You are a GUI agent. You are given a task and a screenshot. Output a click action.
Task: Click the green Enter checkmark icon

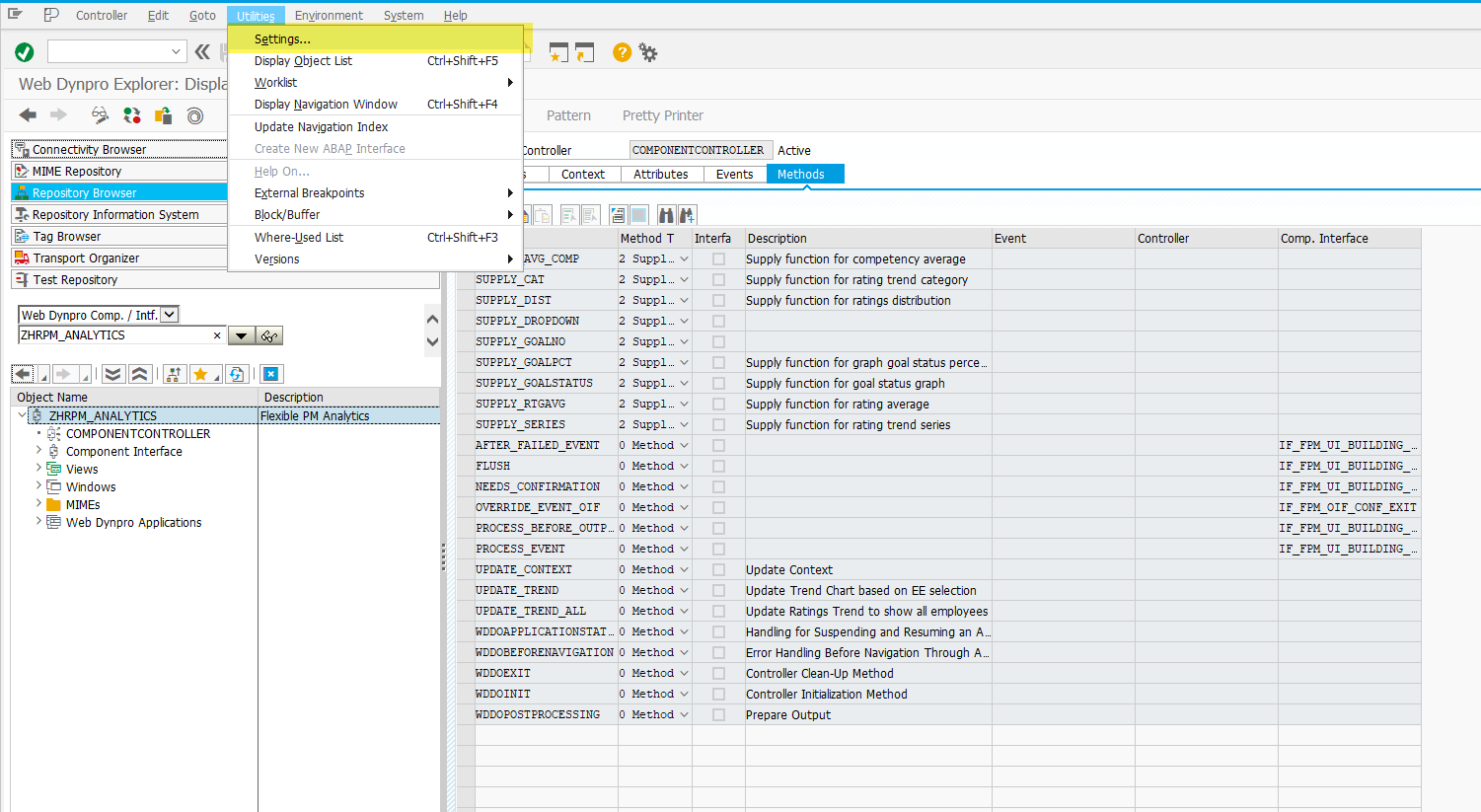pyautogui.click(x=25, y=52)
